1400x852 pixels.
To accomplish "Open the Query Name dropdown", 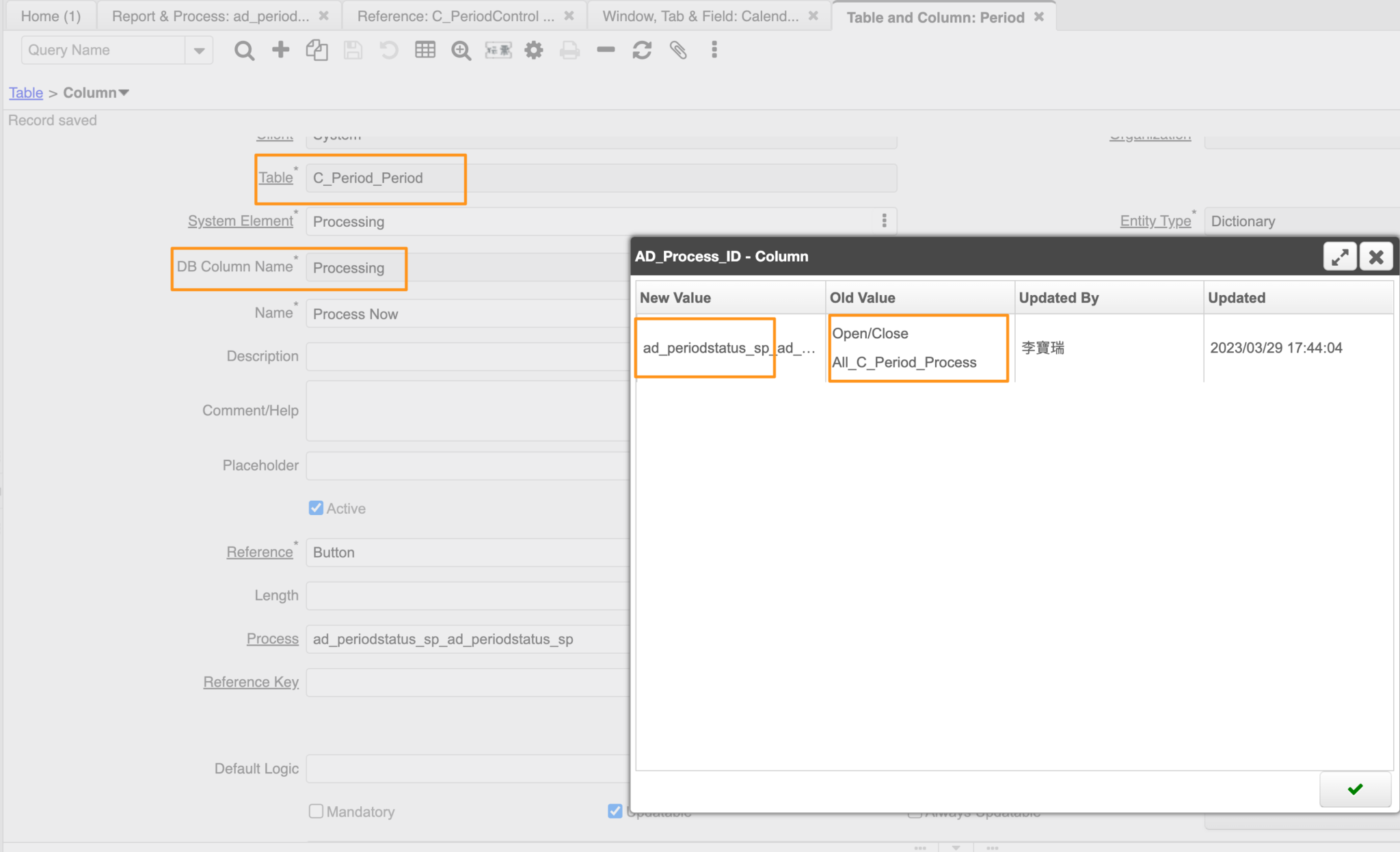I will click(198, 50).
